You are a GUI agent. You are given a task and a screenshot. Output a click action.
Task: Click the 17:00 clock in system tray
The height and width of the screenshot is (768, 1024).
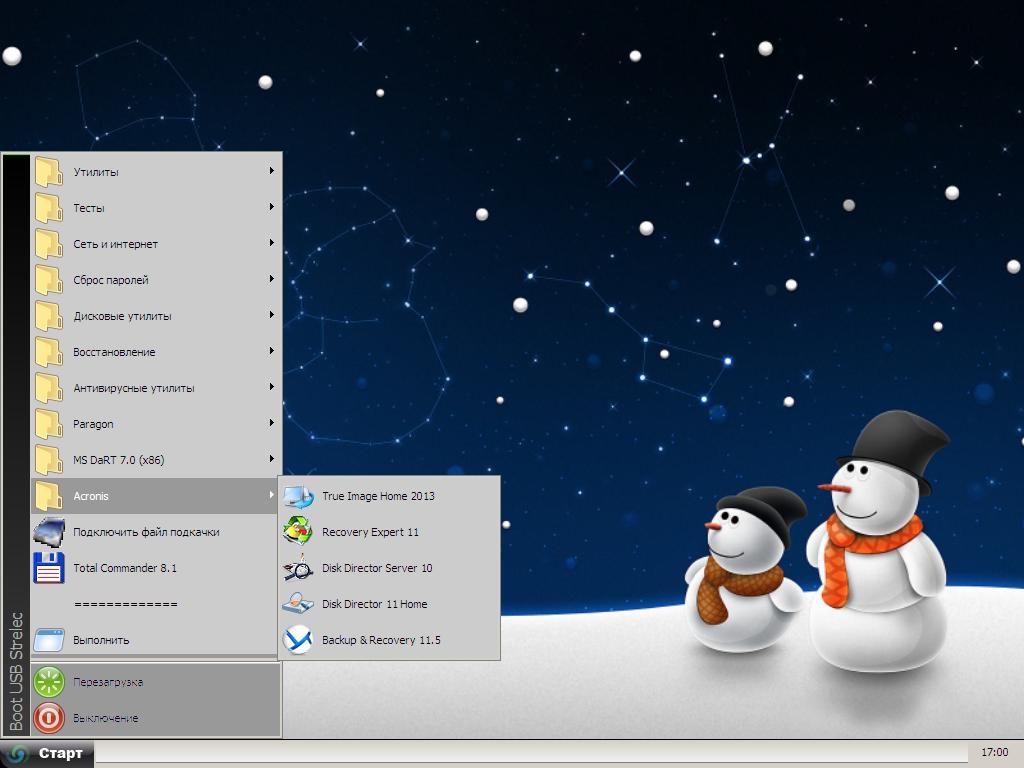click(994, 753)
